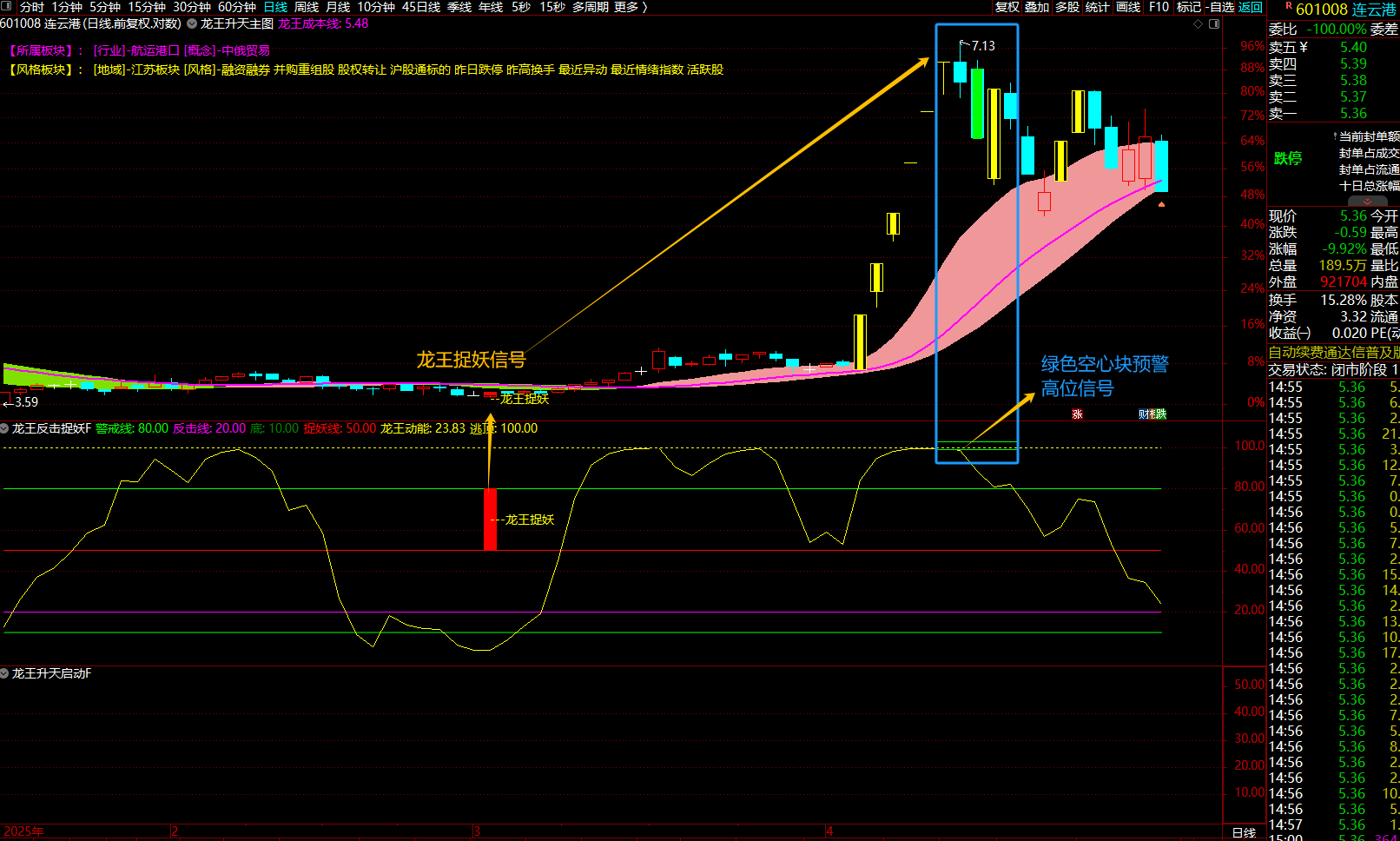
Task: Click the 财 marker icon below the chart
Action: click(x=1144, y=414)
